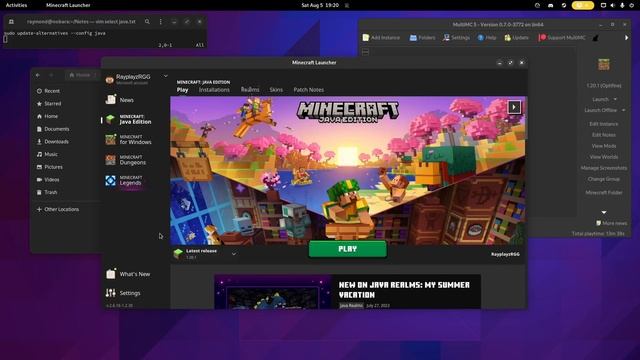Expand the RayplayzRGG account dropdown chevron
Image resolution: width=640 pixels, height=360 pixels.
[x=165, y=76]
